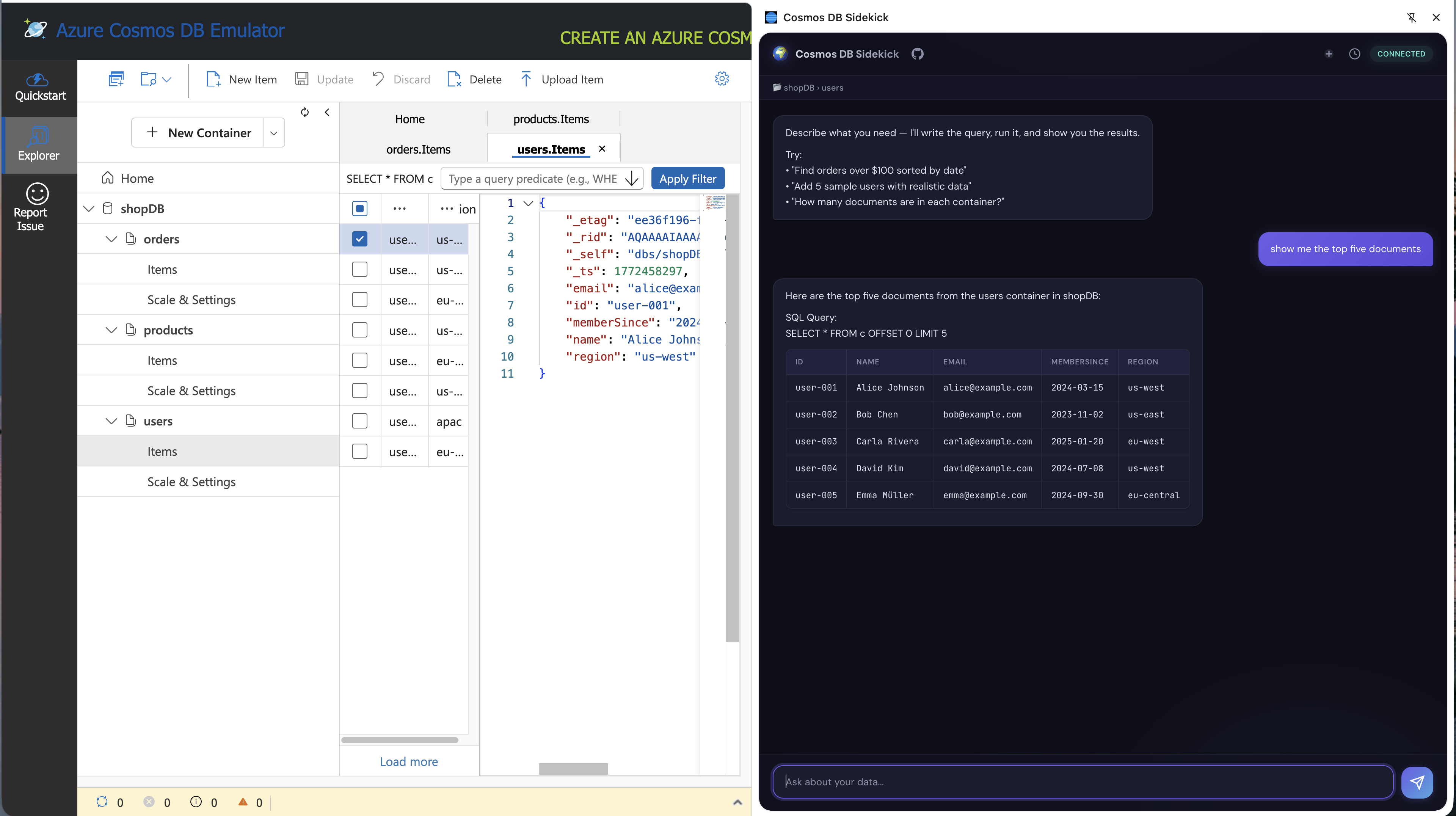Uncheck the selected users item row
Image resolution: width=1456 pixels, height=816 pixels.
pos(360,239)
